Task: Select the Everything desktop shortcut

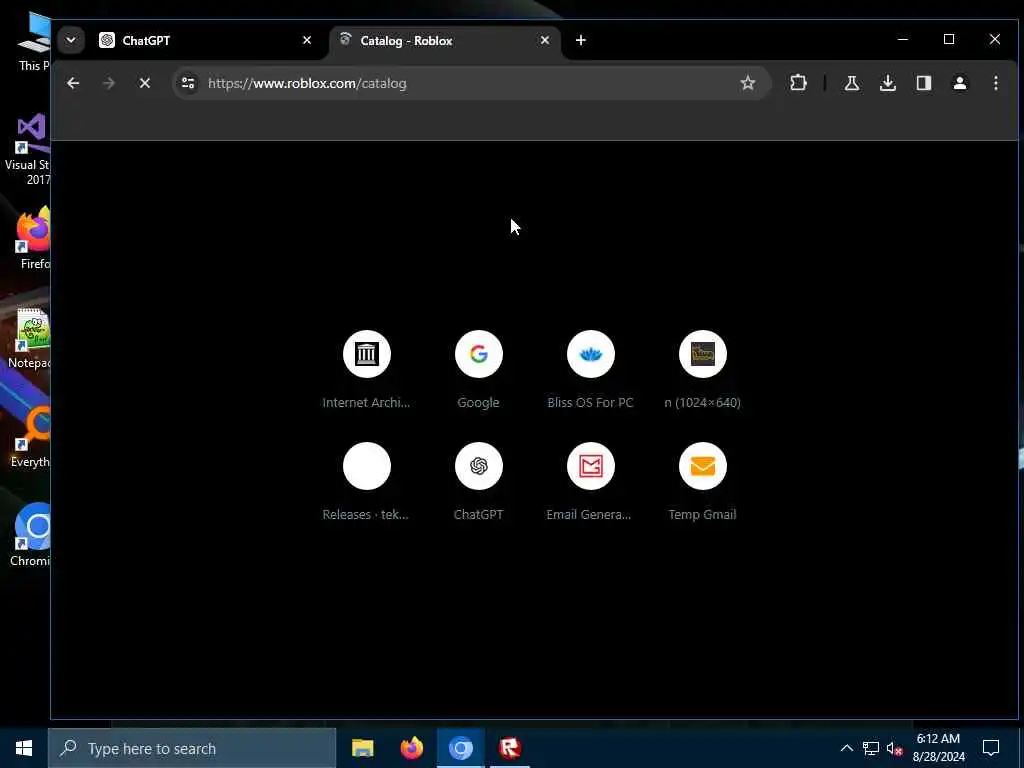Action: pyautogui.click(x=28, y=438)
